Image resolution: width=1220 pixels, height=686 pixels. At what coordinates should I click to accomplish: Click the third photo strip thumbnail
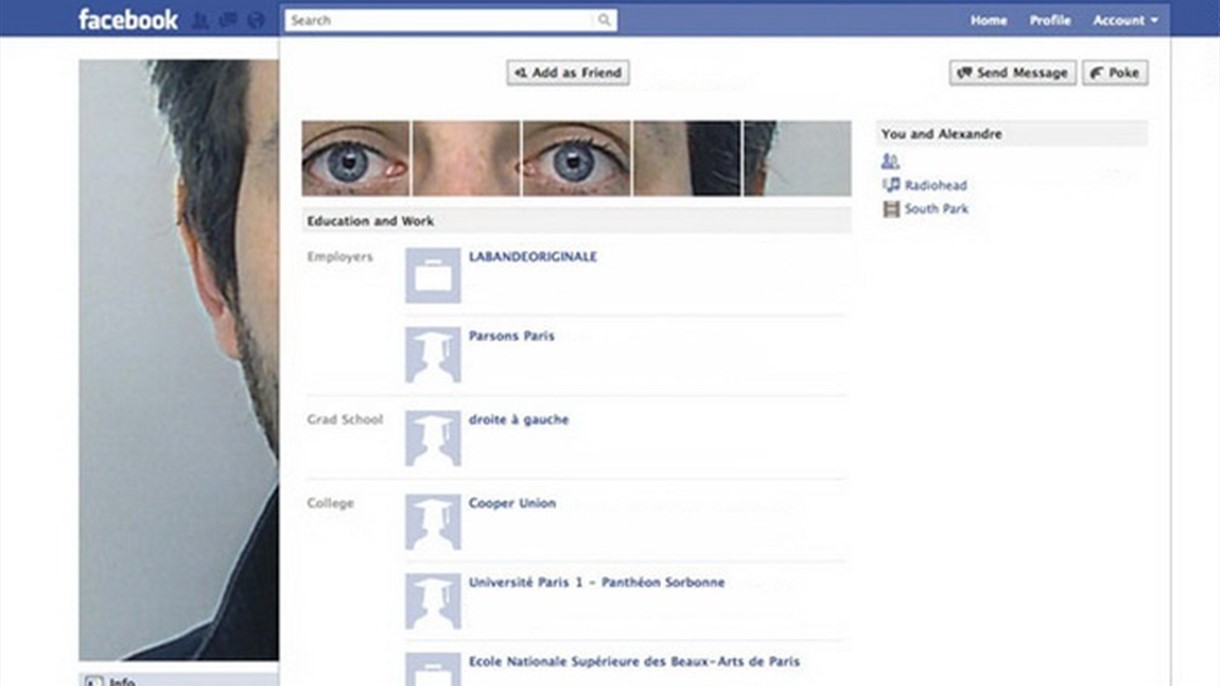point(576,158)
